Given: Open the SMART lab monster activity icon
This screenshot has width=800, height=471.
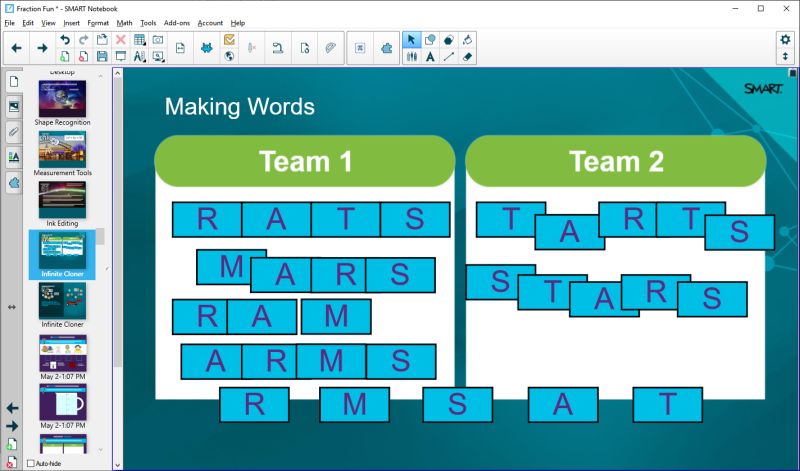Looking at the screenshot, I should click(207, 48).
